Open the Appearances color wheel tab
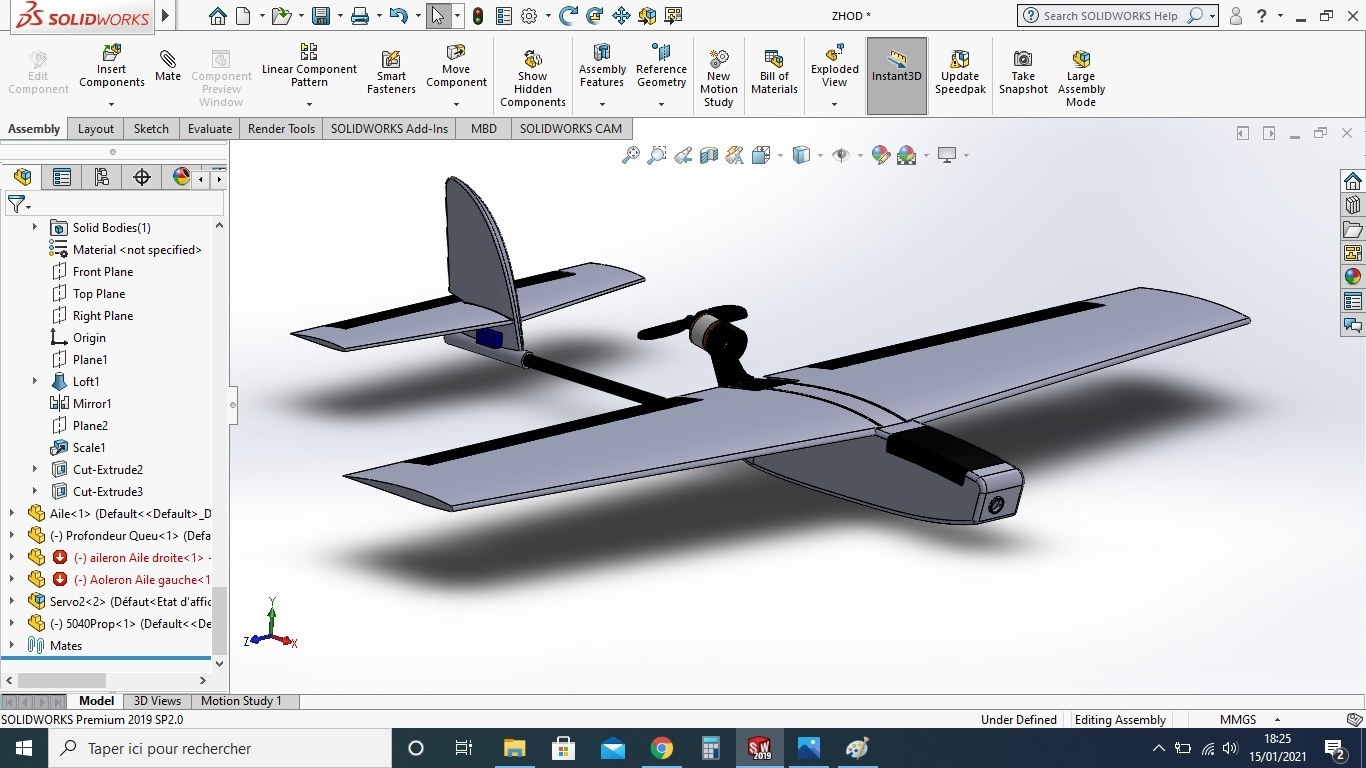Image resolution: width=1366 pixels, height=768 pixels. [x=181, y=177]
